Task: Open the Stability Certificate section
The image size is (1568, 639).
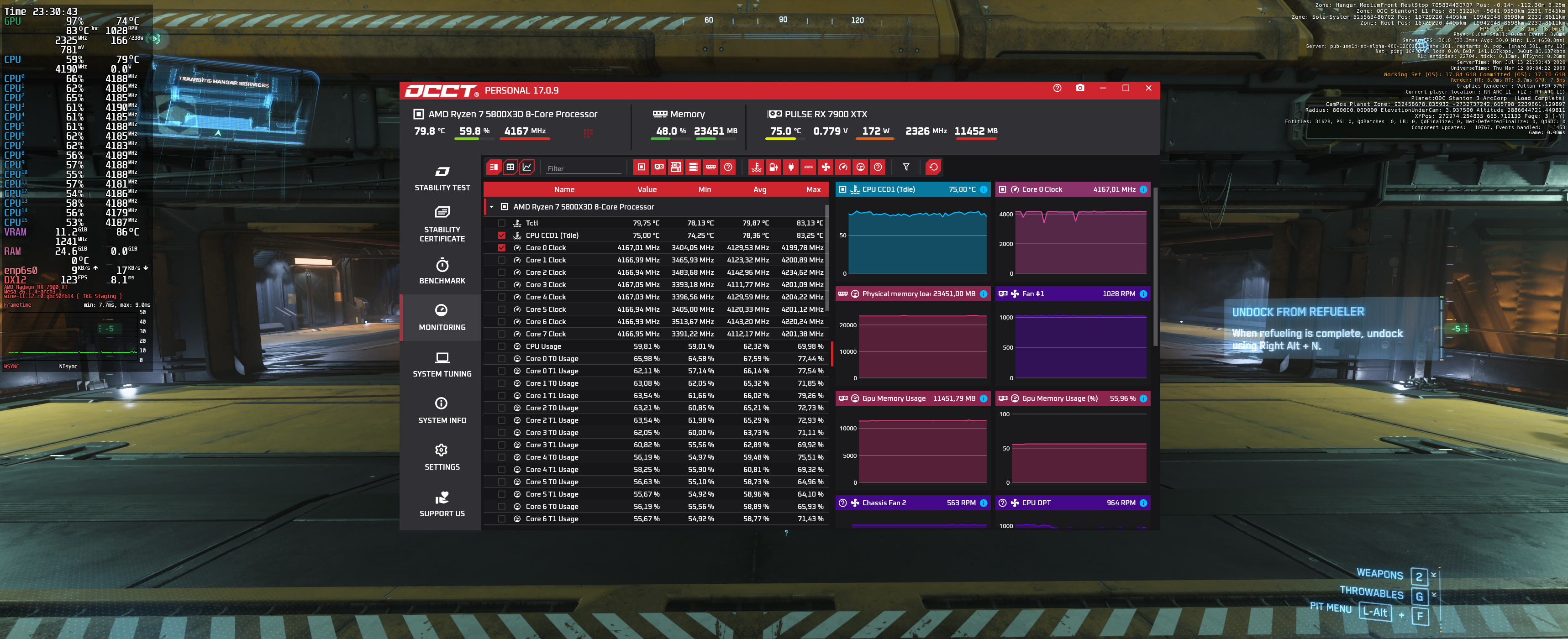Action: [x=442, y=224]
